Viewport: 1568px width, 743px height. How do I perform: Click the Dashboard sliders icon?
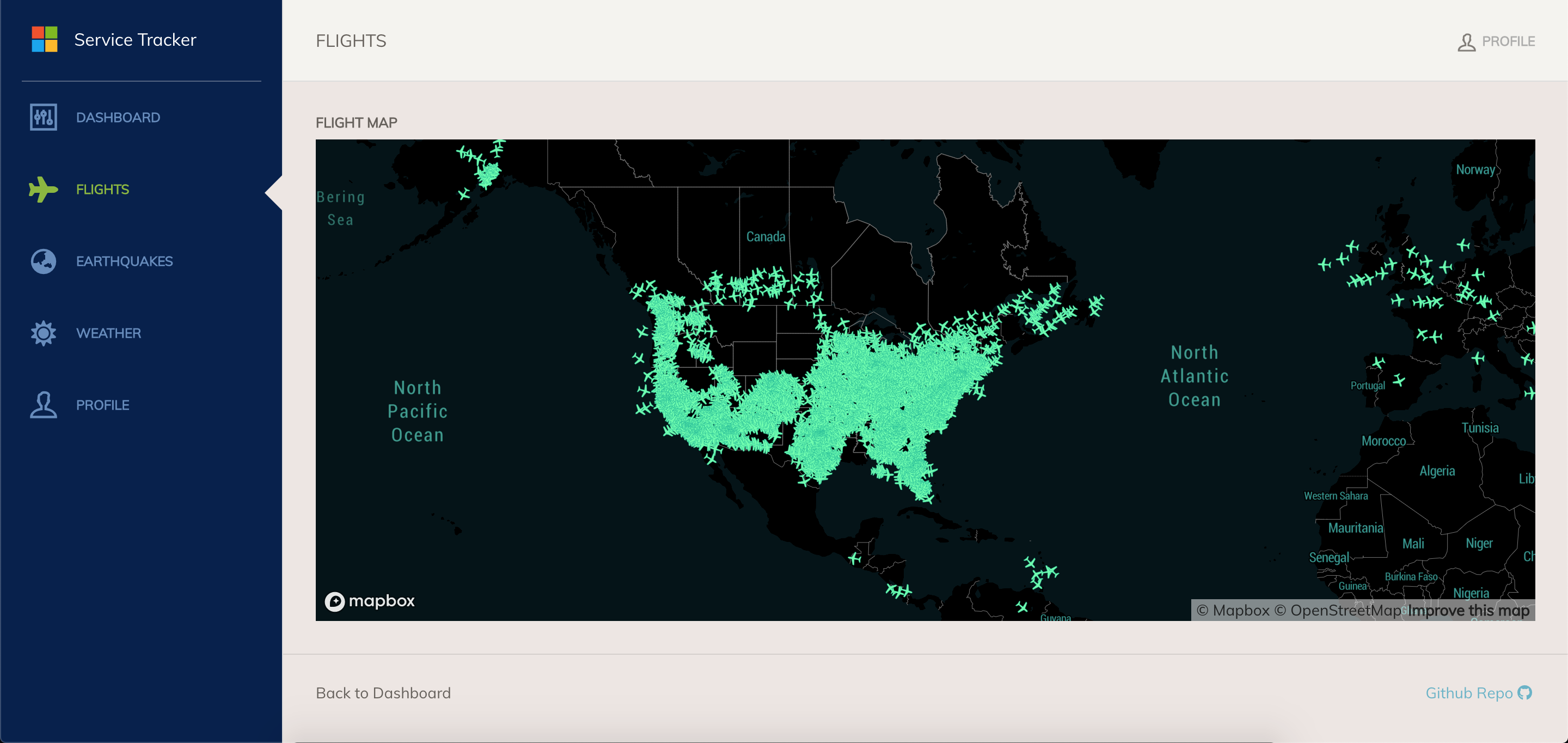43,117
